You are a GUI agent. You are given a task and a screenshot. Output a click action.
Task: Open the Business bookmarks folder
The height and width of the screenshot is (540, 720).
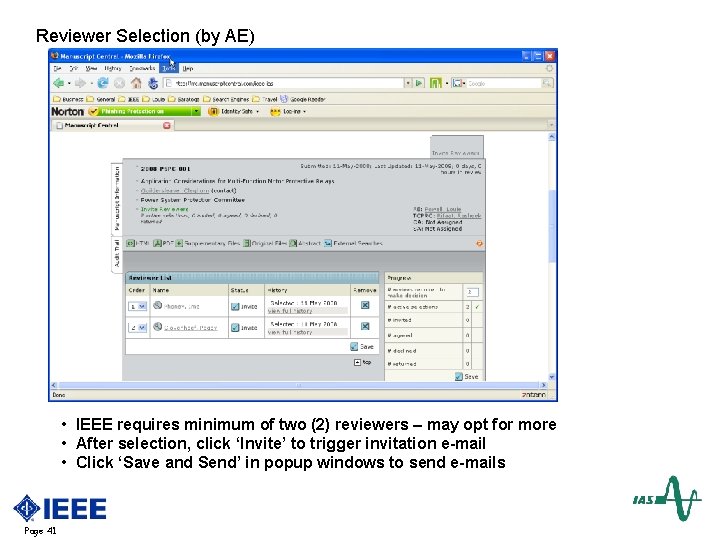click(x=68, y=99)
